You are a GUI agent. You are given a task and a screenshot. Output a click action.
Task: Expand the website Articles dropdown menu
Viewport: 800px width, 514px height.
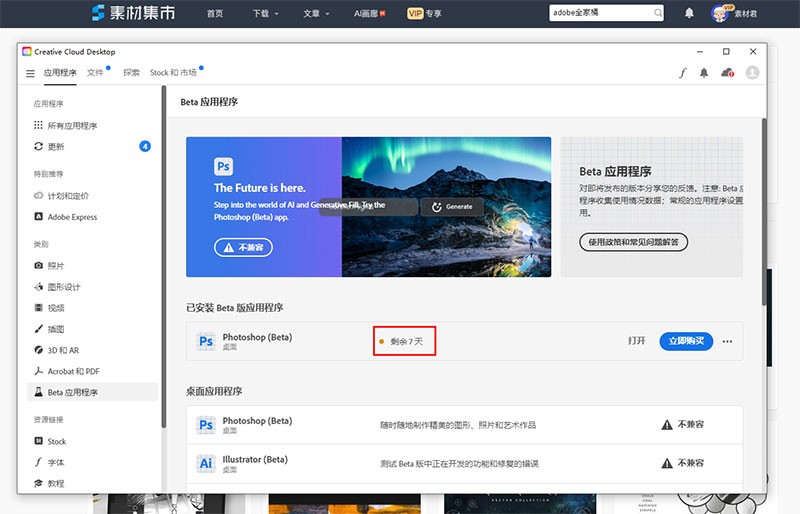click(x=316, y=14)
